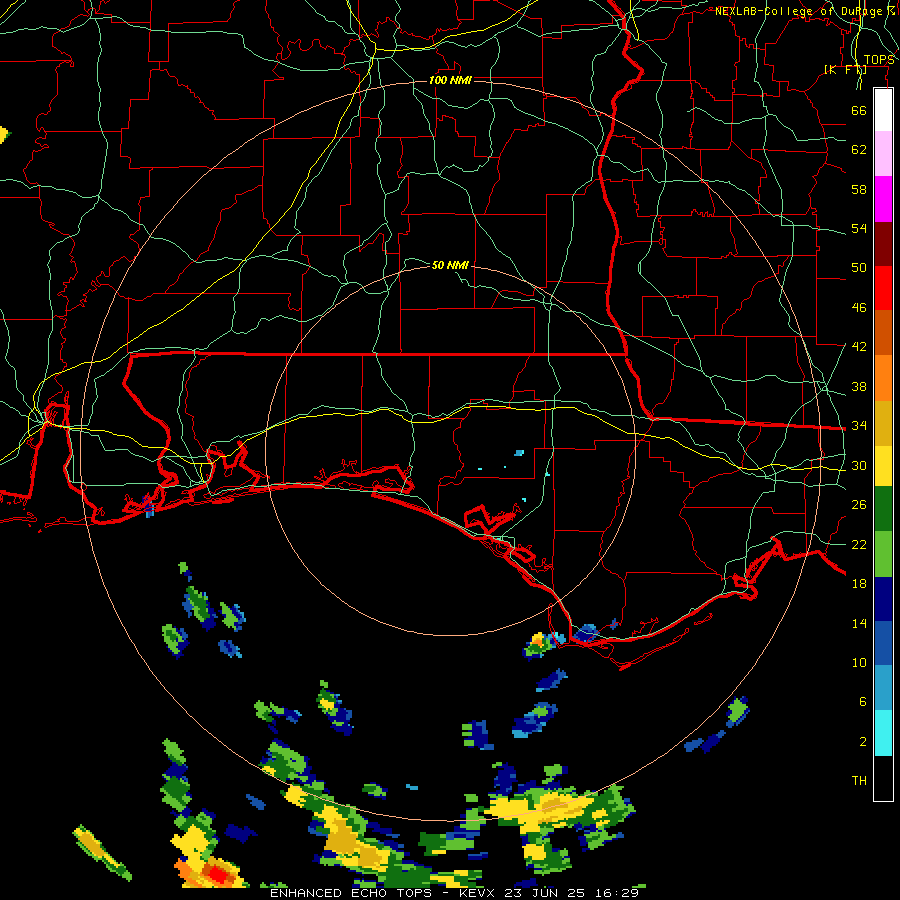Click the legend value 2
This screenshot has width=900, height=900.
tap(862, 742)
